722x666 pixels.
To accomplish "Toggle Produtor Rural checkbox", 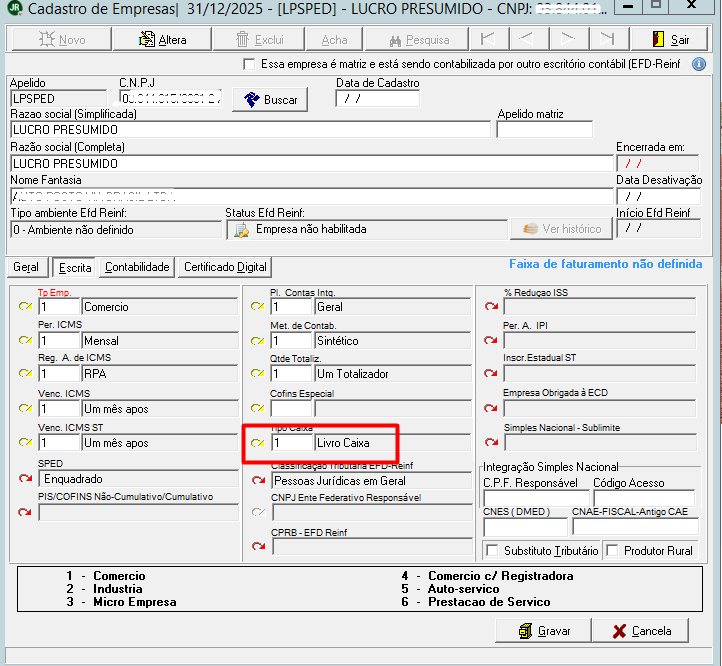I will point(612,550).
